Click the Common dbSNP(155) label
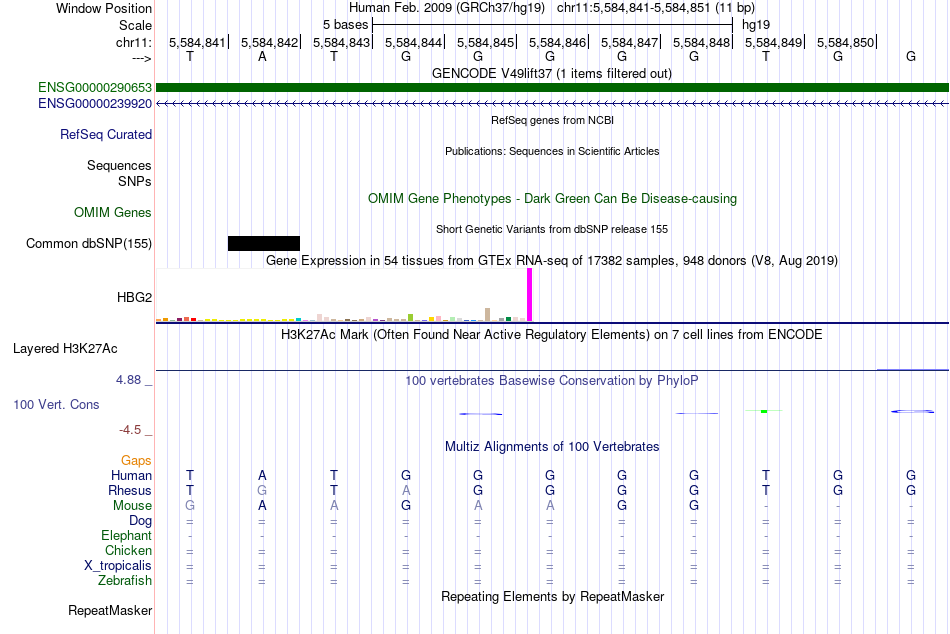Viewport: 950px width, 634px height. 88,244
